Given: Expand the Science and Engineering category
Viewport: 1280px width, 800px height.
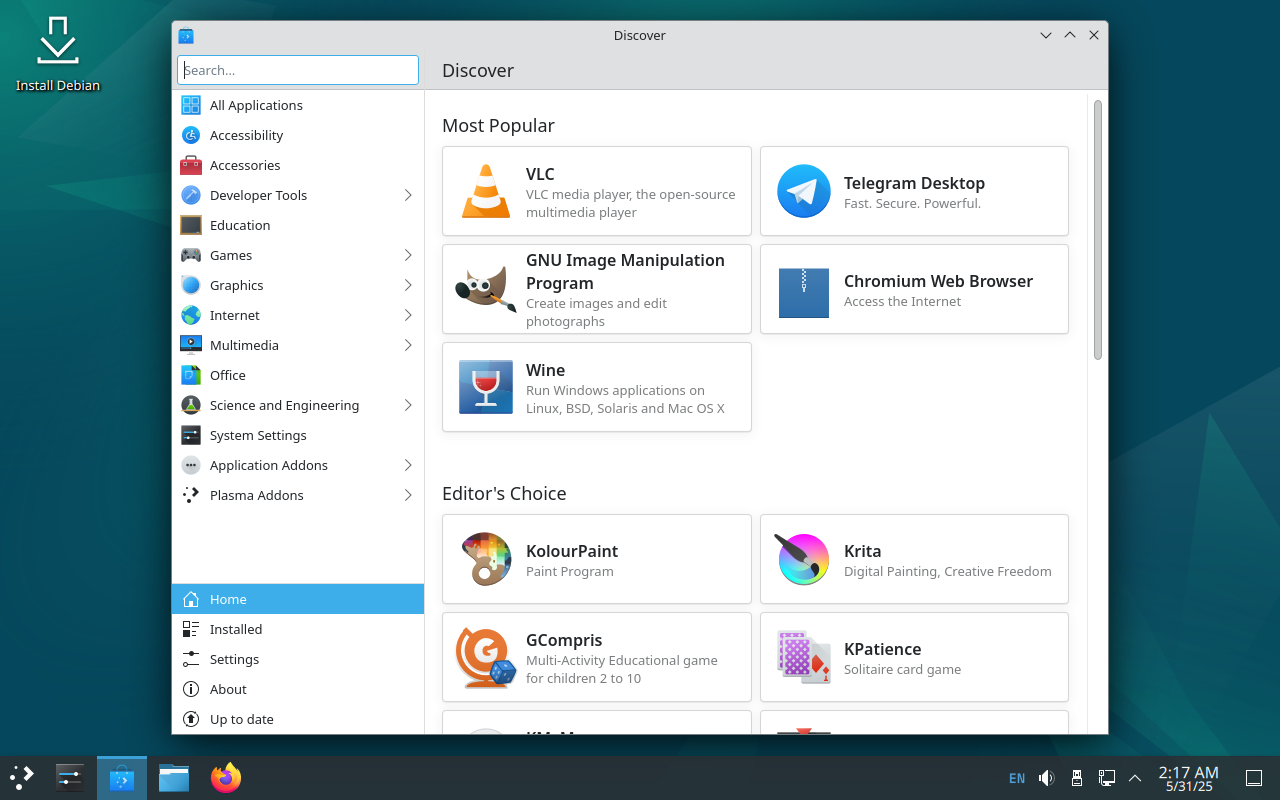Looking at the screenshot, I should click(x=408, y=405).
